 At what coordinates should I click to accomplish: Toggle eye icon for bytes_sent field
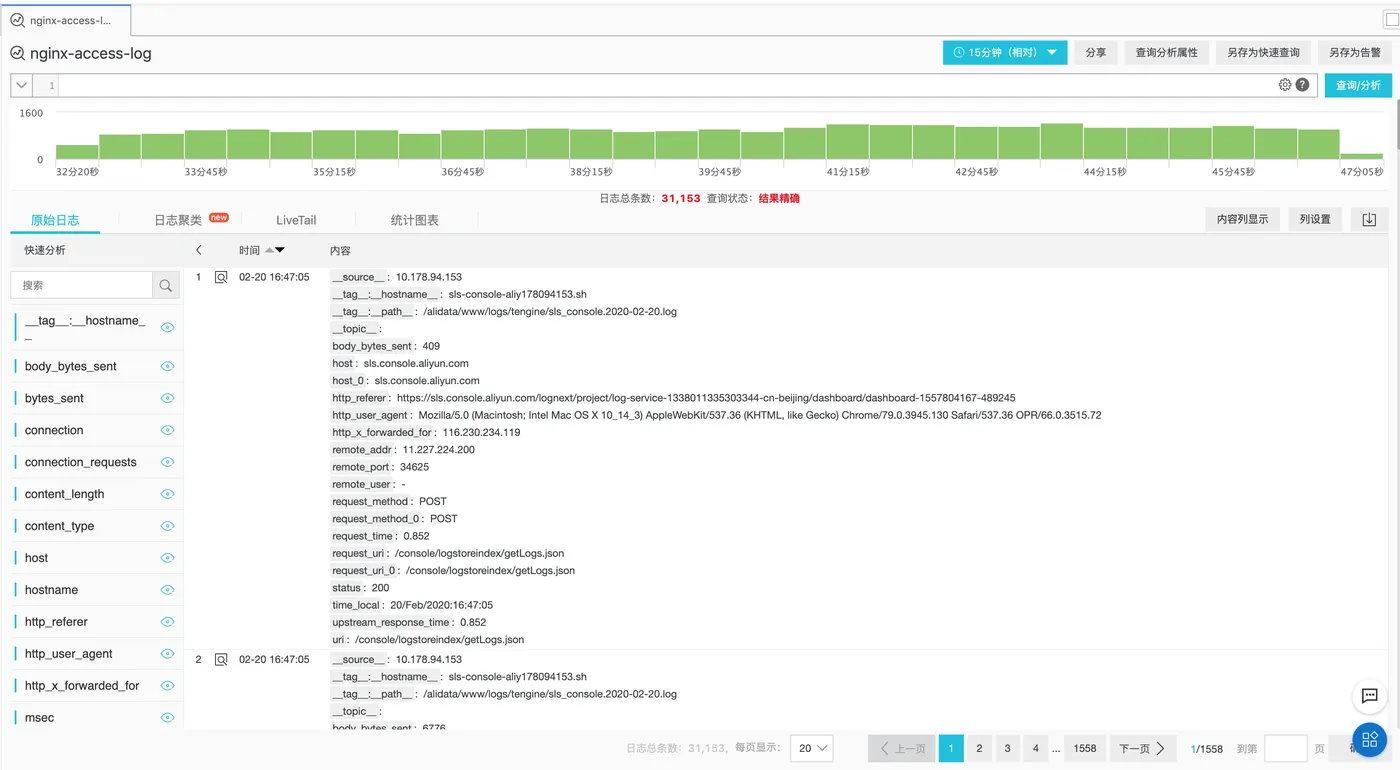[x=167, y=398]
